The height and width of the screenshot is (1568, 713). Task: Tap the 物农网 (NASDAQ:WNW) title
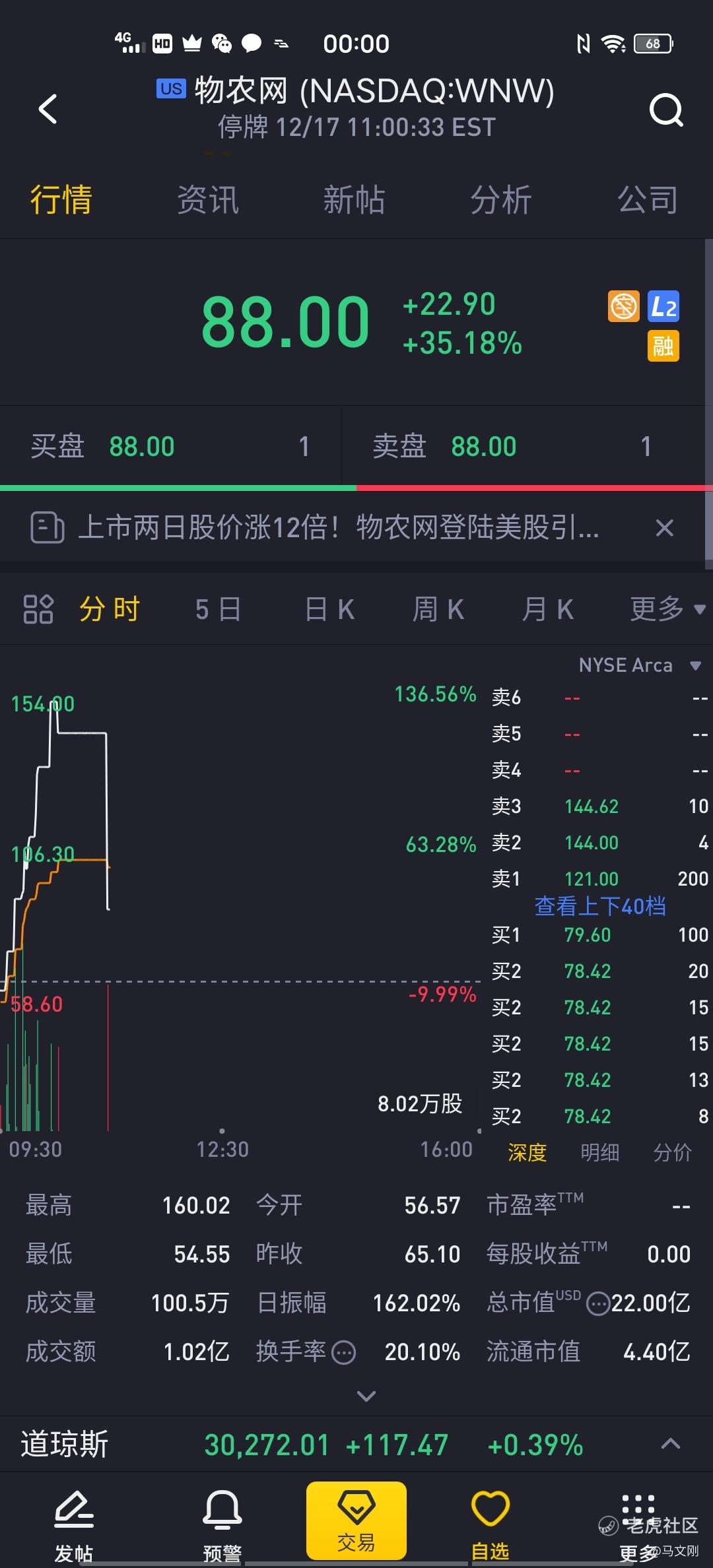(x=374, y=90)
